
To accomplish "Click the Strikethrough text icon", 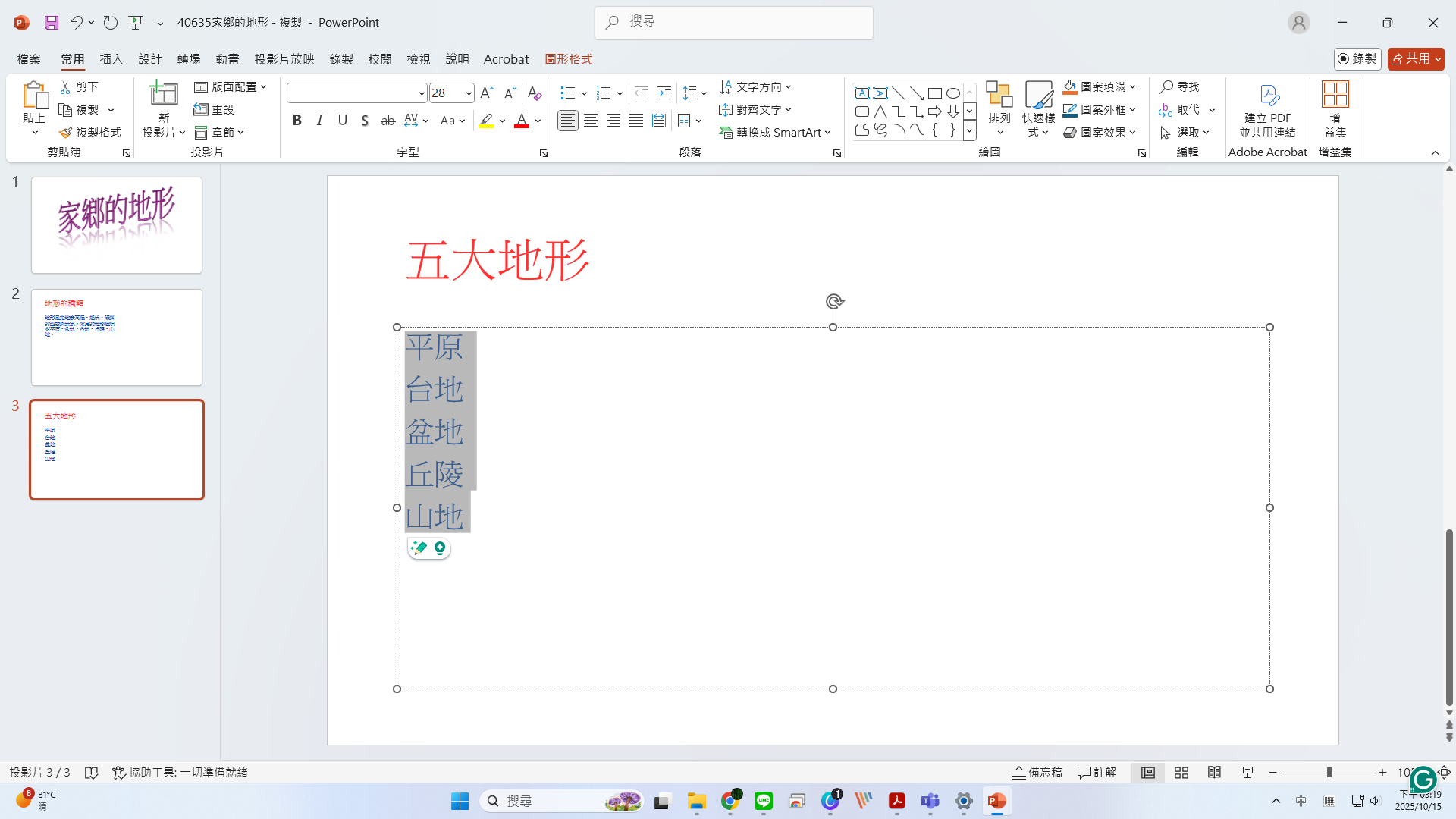I will (x=388, y=121).
